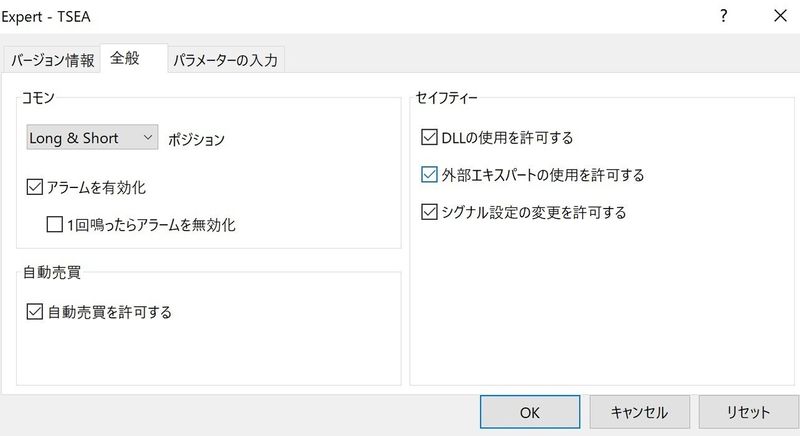Click the キャンセル button
Screen dimensions: 800x436
pyautogui.click(x=639, y=411)
